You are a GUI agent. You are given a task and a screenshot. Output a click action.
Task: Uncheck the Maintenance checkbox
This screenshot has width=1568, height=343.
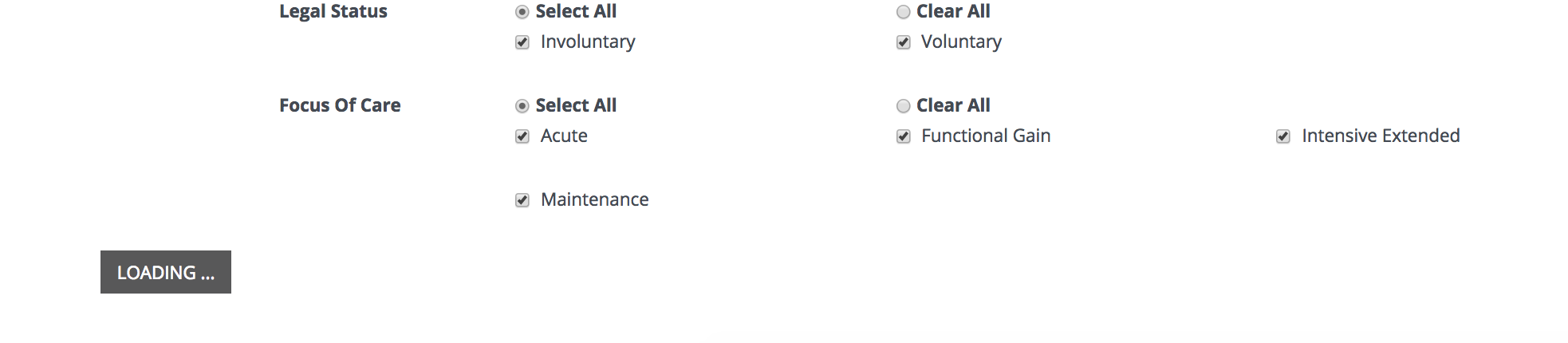[522, 200]
